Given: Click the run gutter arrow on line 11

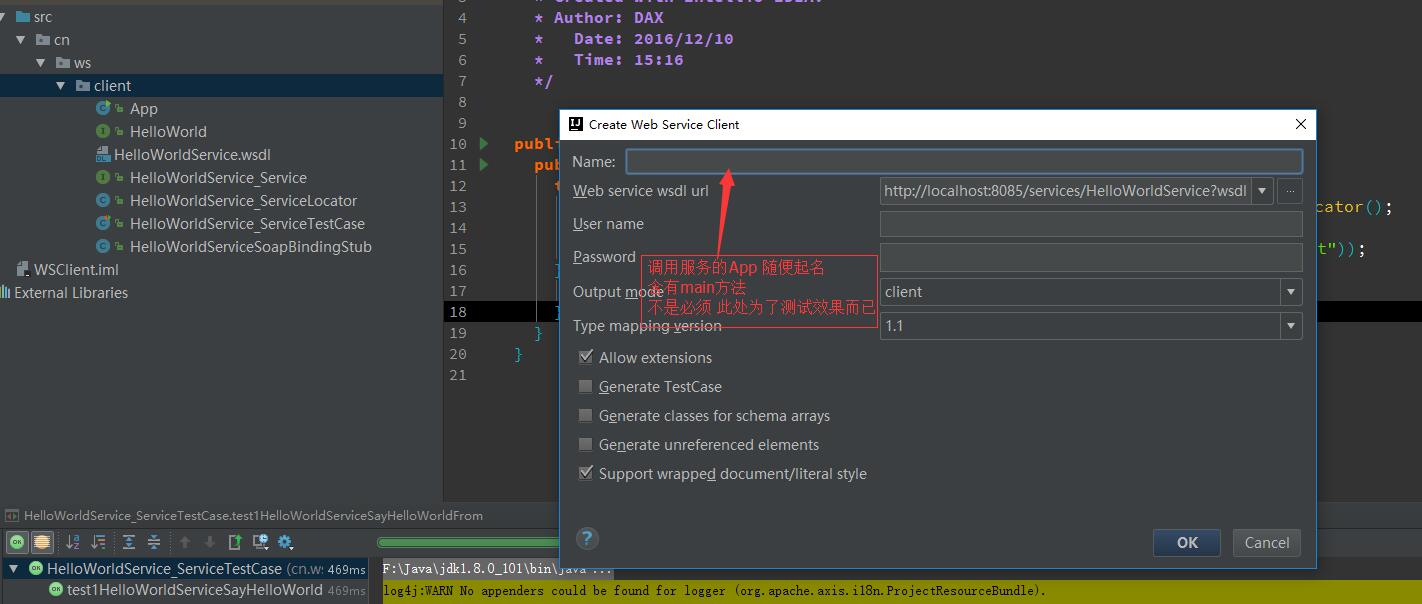Looking at the screenshot, I should [x=485, y=164].
